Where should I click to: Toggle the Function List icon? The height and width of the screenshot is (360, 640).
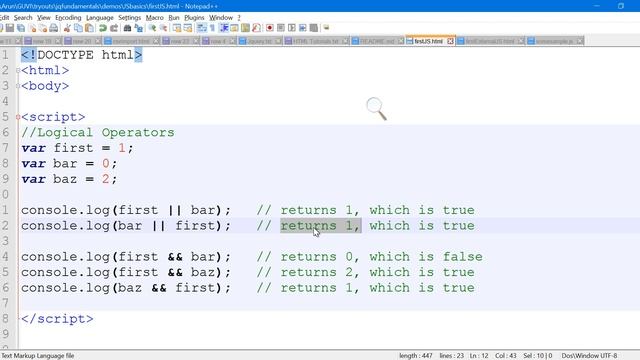pyautogui.click(x=256, y=28)
